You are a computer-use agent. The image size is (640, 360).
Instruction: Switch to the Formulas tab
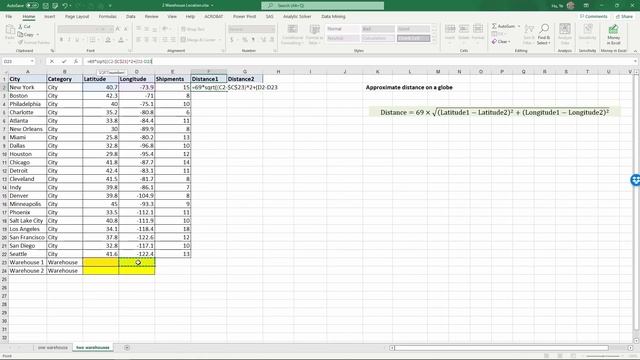pos(107,16)
